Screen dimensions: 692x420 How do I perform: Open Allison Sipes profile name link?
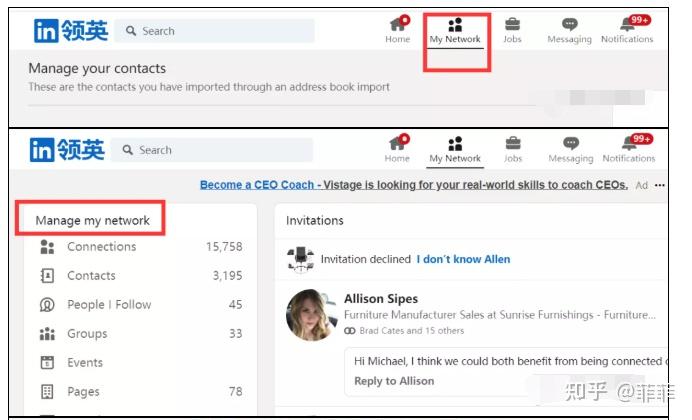pos(381,299)
